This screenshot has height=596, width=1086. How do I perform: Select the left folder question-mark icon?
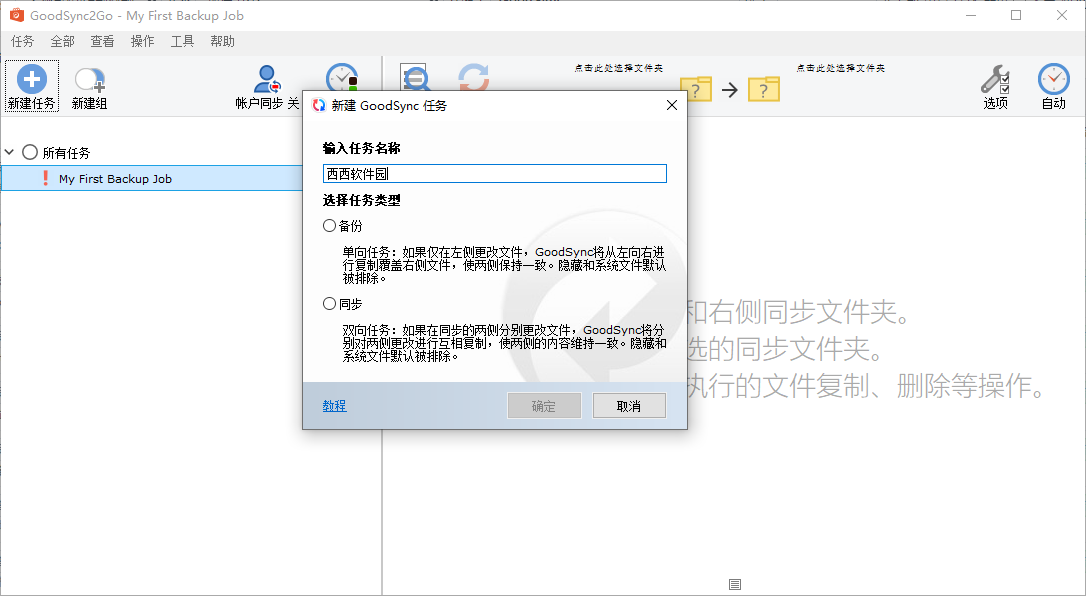click(x=695, y=89)
